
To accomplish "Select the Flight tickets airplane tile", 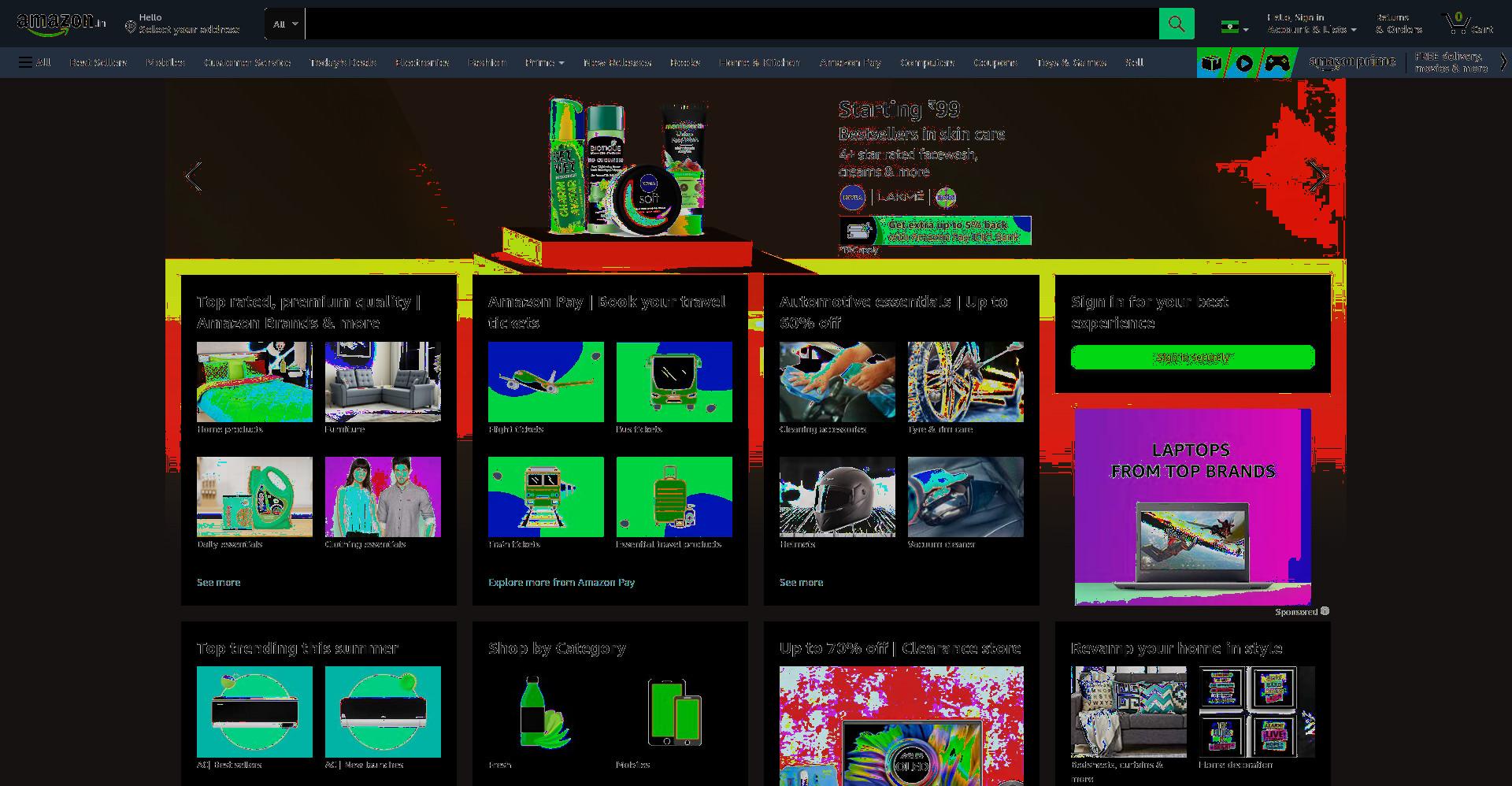I will [546, 382].
